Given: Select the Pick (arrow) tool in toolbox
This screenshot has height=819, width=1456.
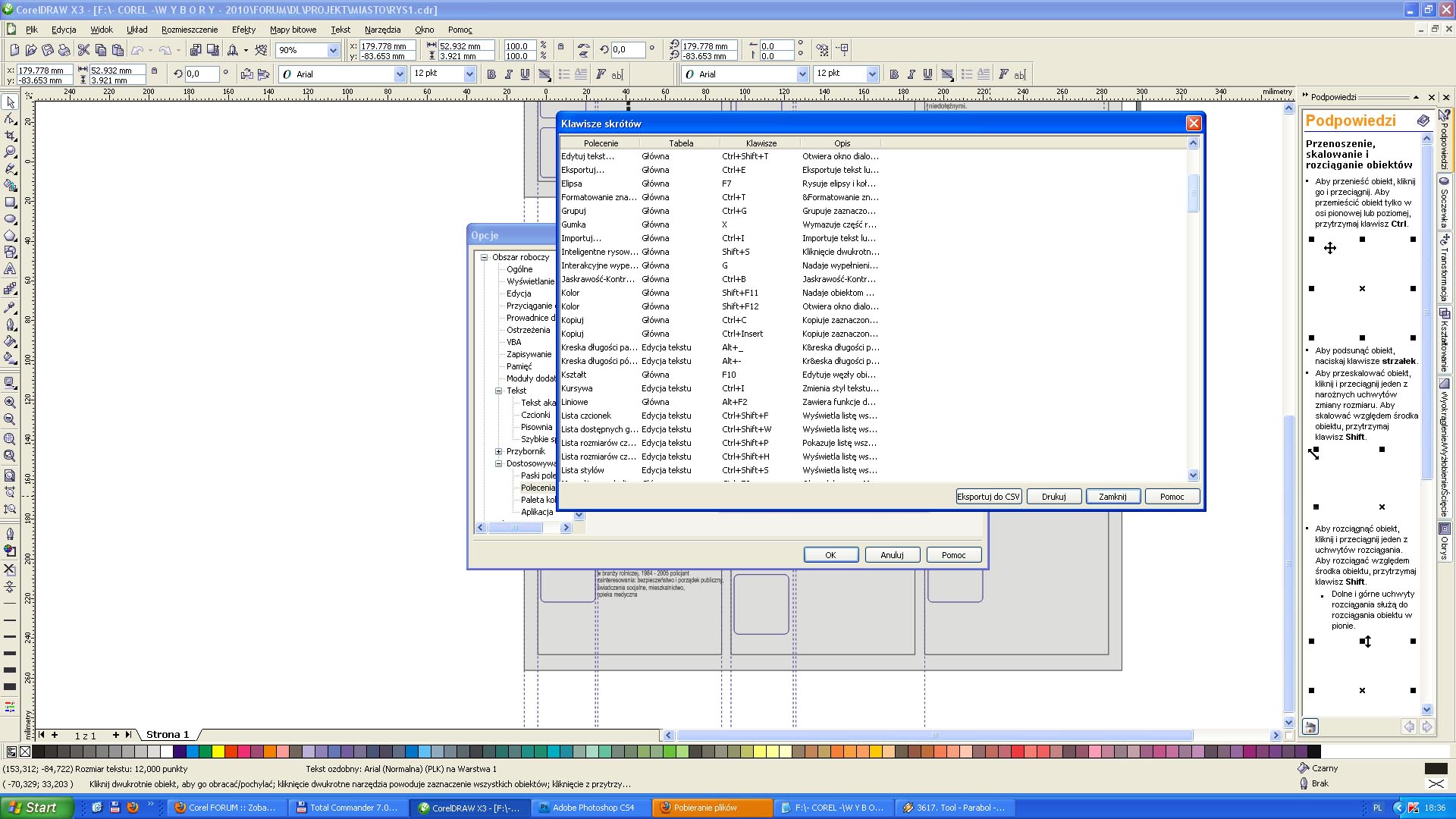Looking at the screenshot, I should [10, 102].
